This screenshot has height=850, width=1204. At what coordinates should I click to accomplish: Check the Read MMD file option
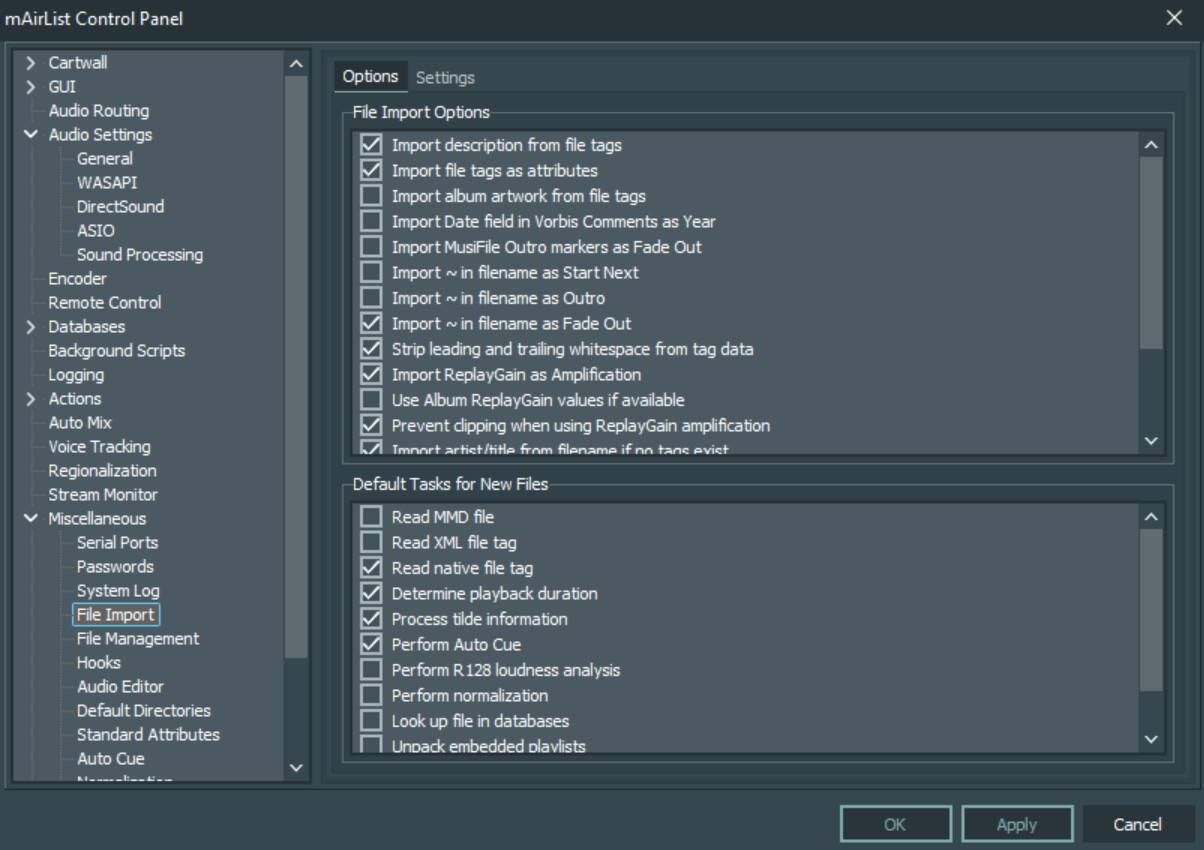[x=371, y=517]
